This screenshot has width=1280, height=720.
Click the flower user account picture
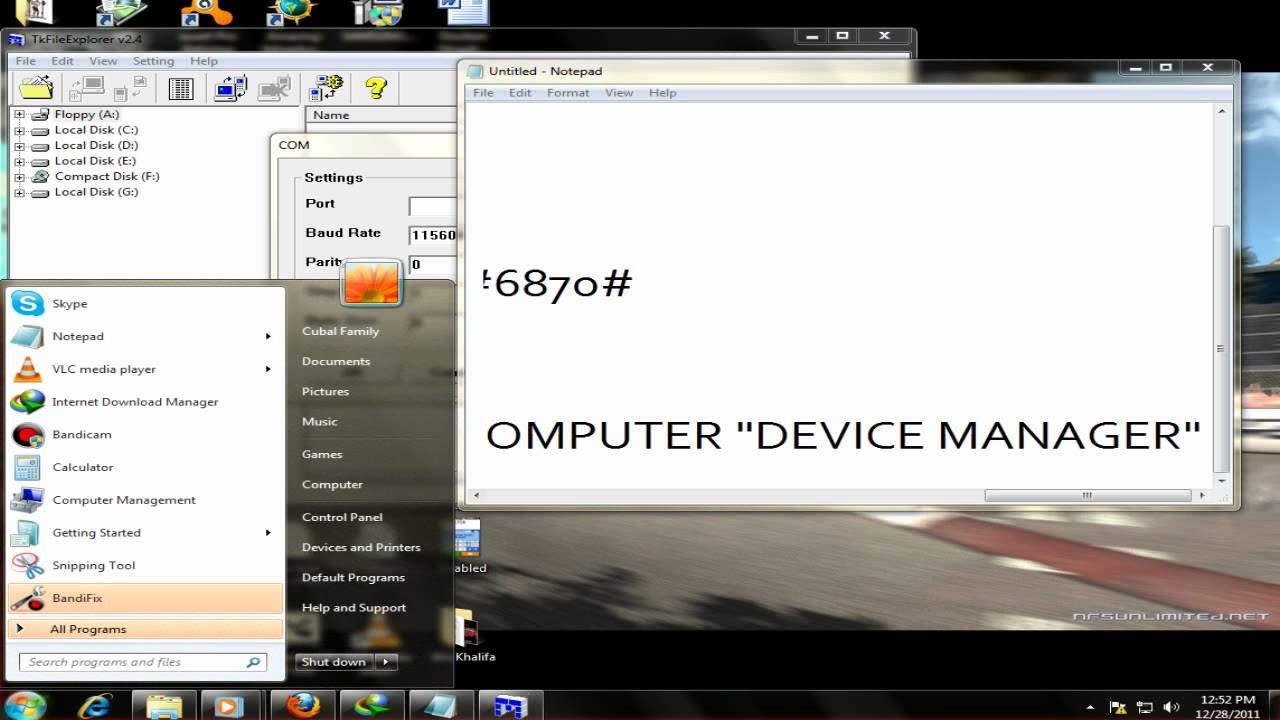tap(371, 281)
